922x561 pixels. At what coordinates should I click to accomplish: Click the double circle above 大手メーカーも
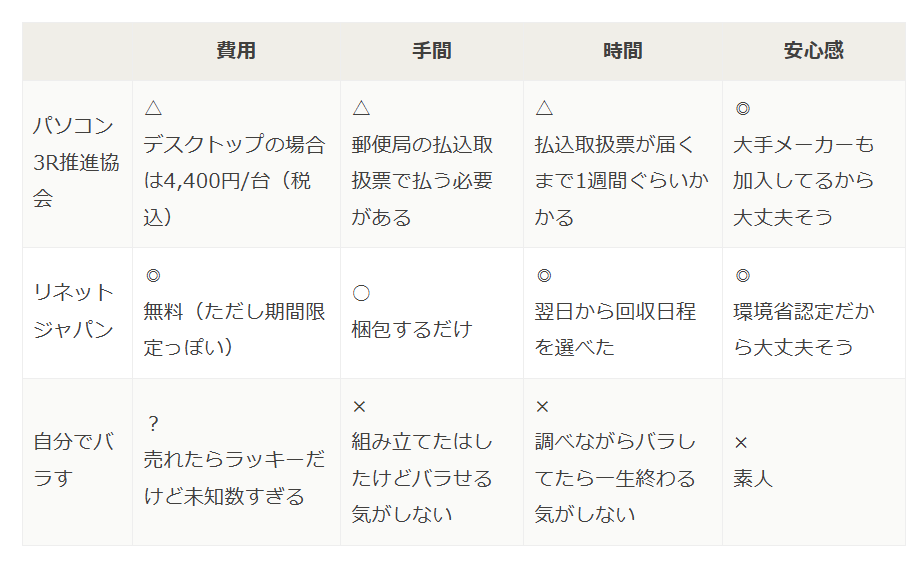[742, 108]
